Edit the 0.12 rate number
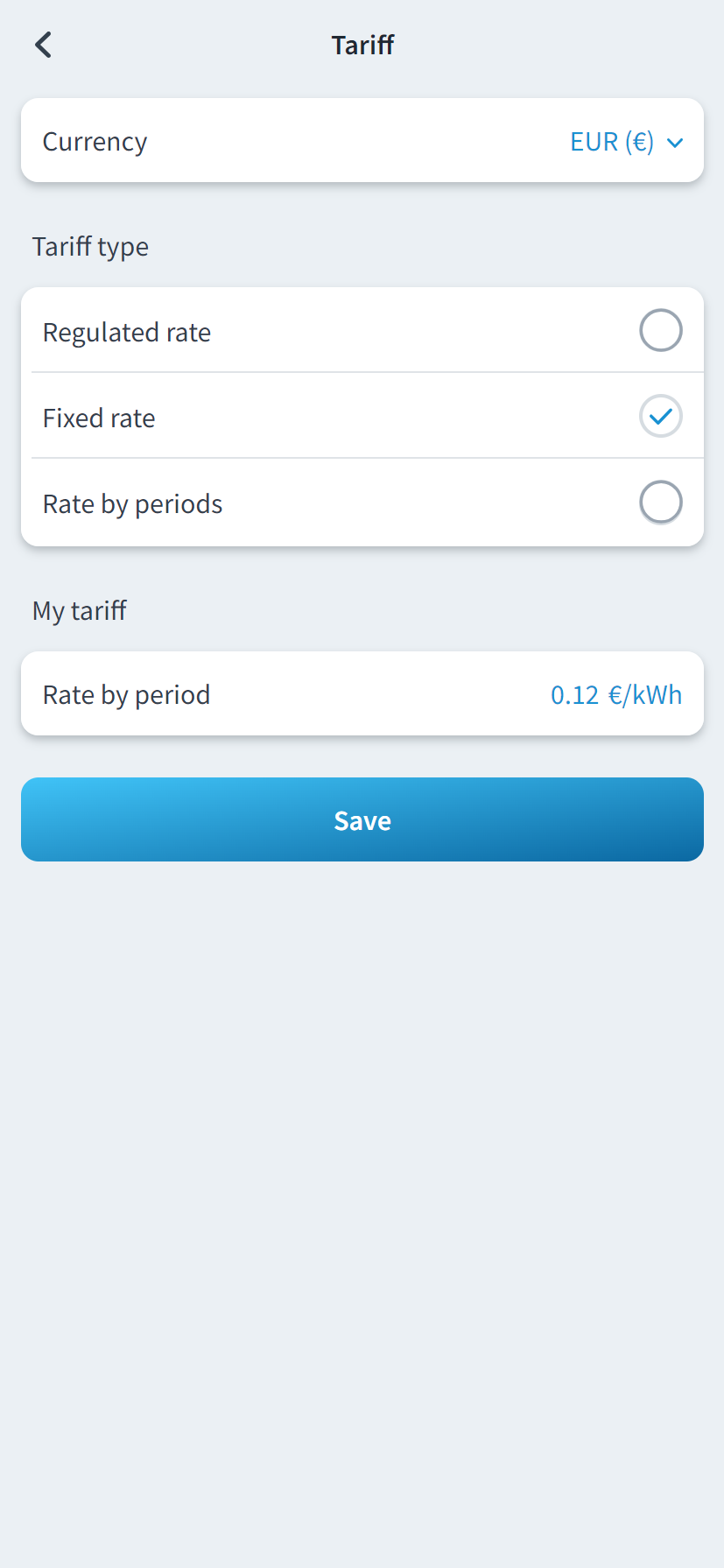 (574, 695)
